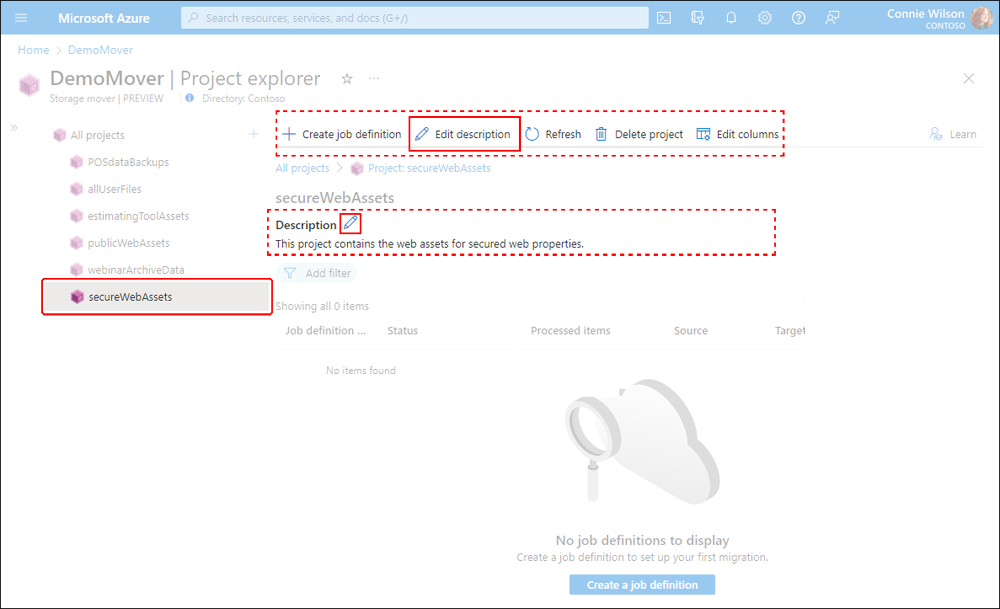Select publicWebAssets project

tap(120, 243)
